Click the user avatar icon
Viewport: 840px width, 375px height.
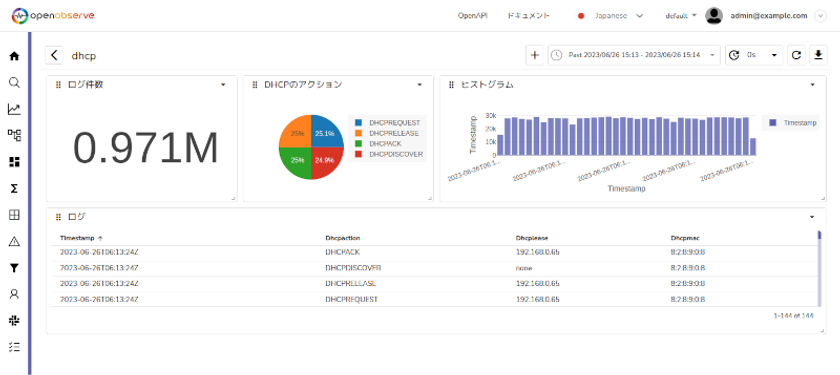coord(714,16)
